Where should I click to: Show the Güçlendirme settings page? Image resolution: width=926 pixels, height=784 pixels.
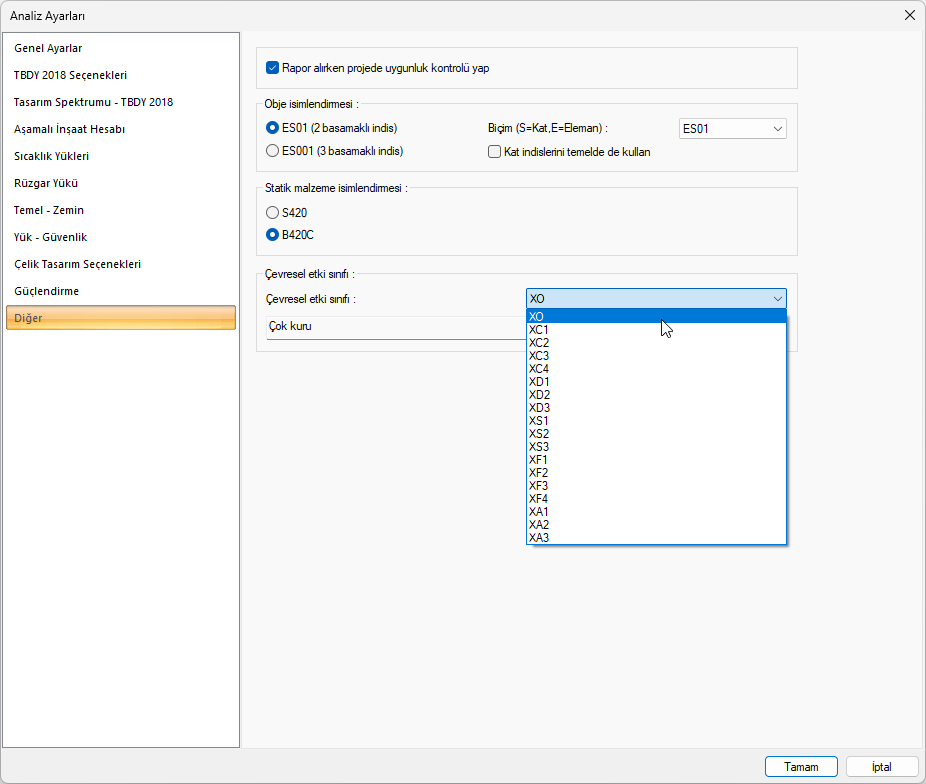(46, 291)
